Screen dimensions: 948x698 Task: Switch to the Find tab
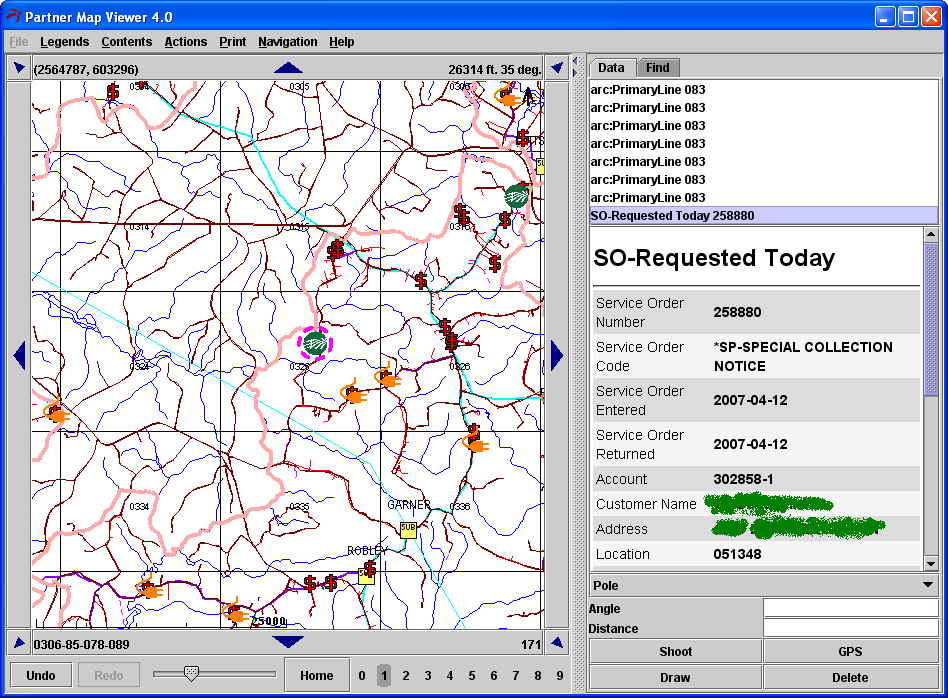coord(658,68)
